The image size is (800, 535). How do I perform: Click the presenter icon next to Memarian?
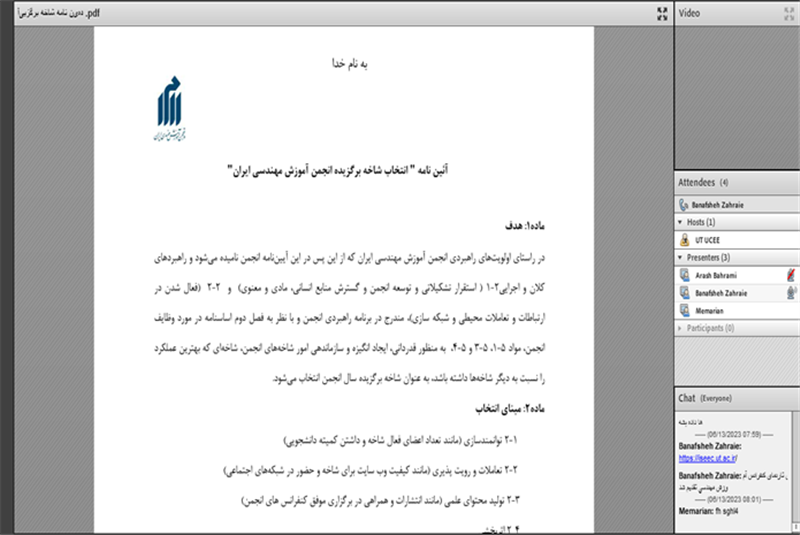[x=685, y=310]
